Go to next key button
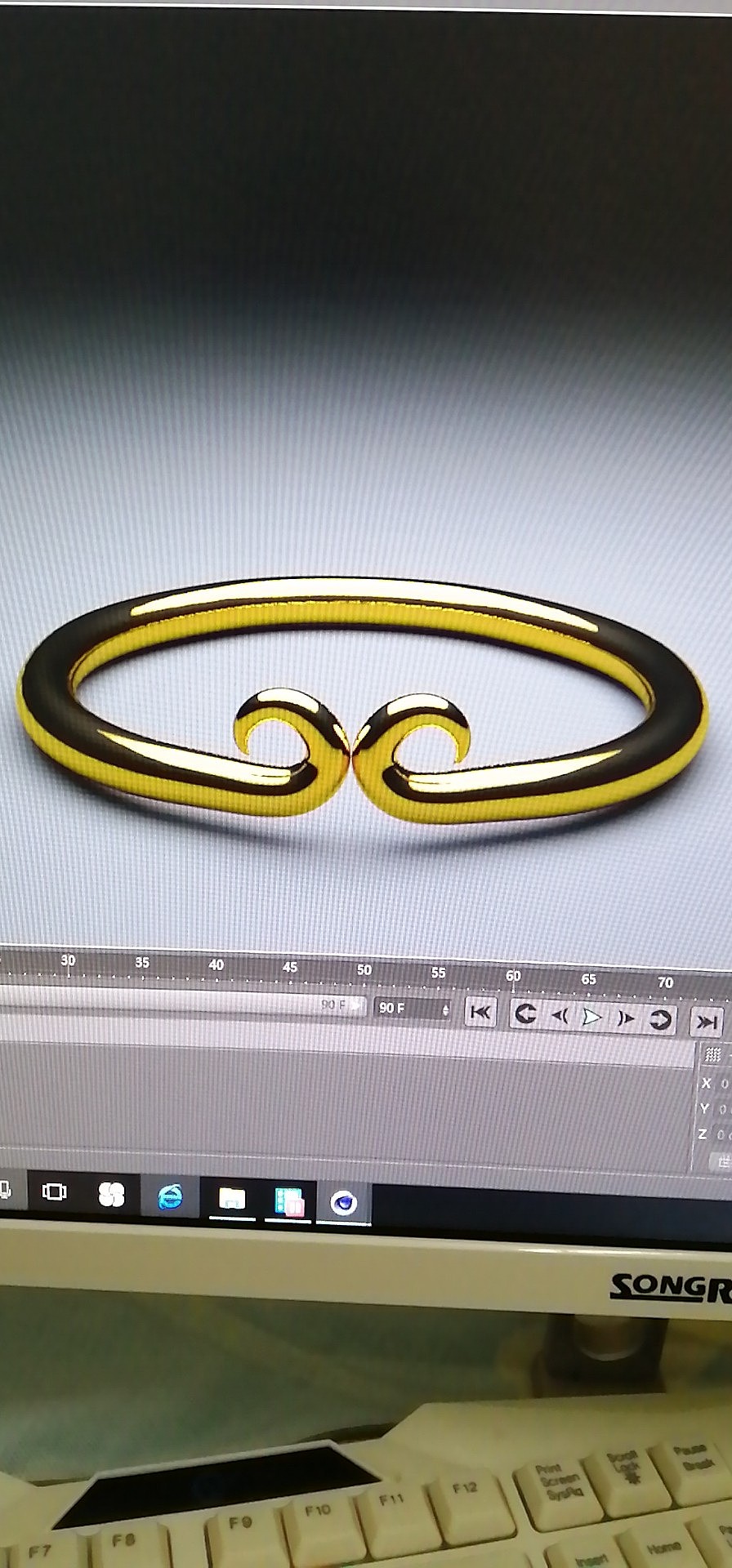Screen dimensions: 732x1568 point(660,1020)
